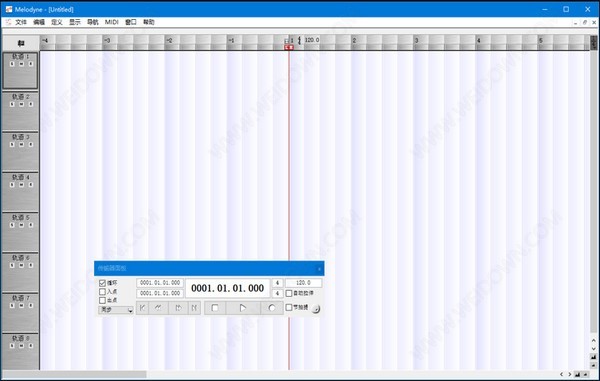Toggle the S button on track 轨道 7
The width and height of the screenshot is (600, 381).
[12, 305]
